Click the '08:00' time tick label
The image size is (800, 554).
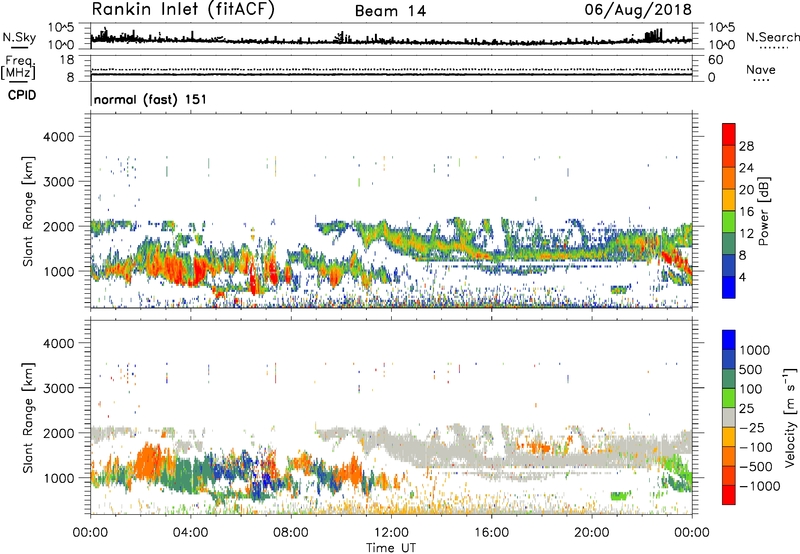click(x=291, y=533)
